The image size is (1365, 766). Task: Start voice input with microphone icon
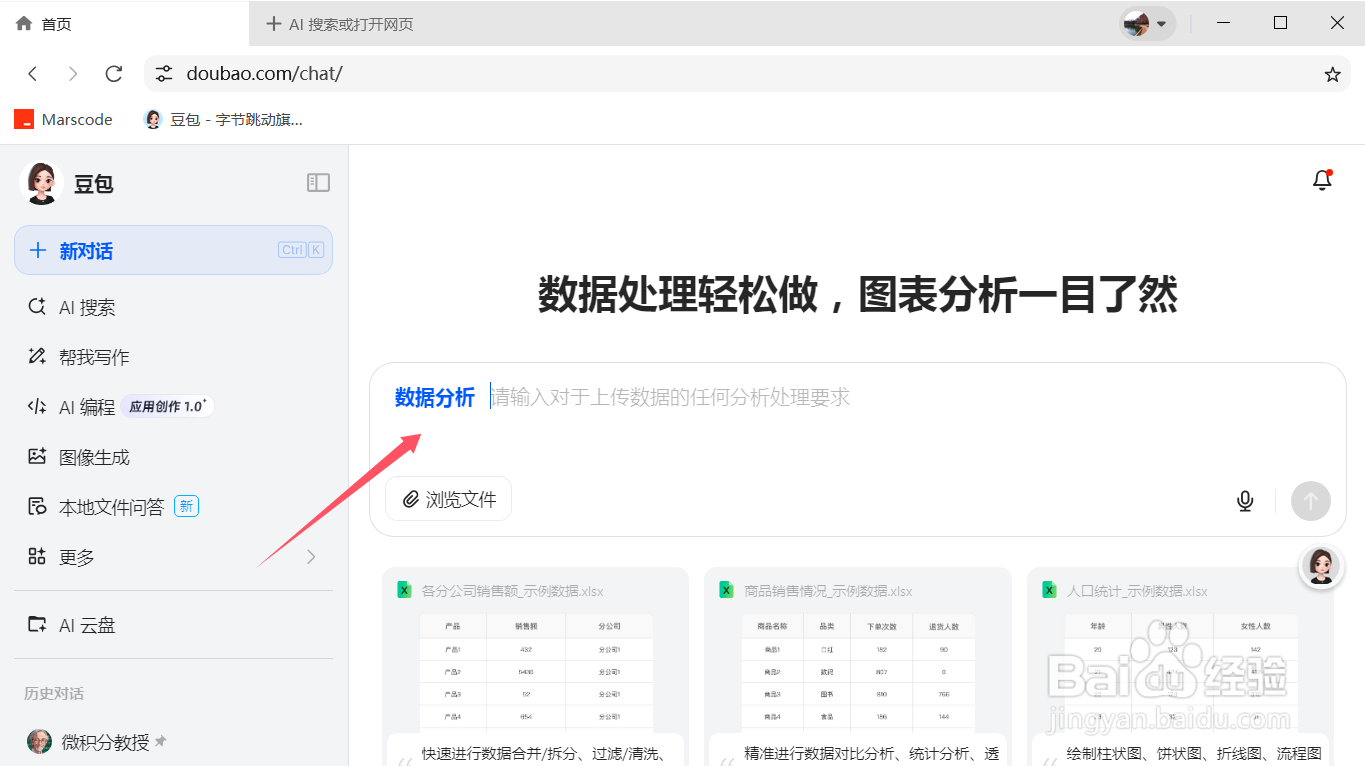pos(1245,500)
